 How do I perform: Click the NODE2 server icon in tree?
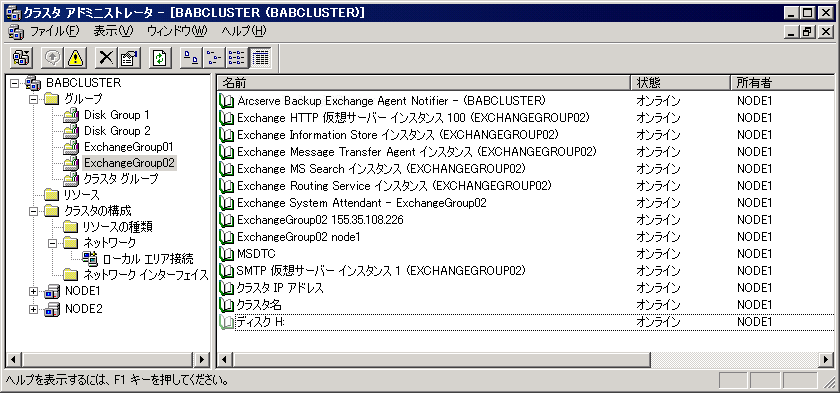point(52,309)
